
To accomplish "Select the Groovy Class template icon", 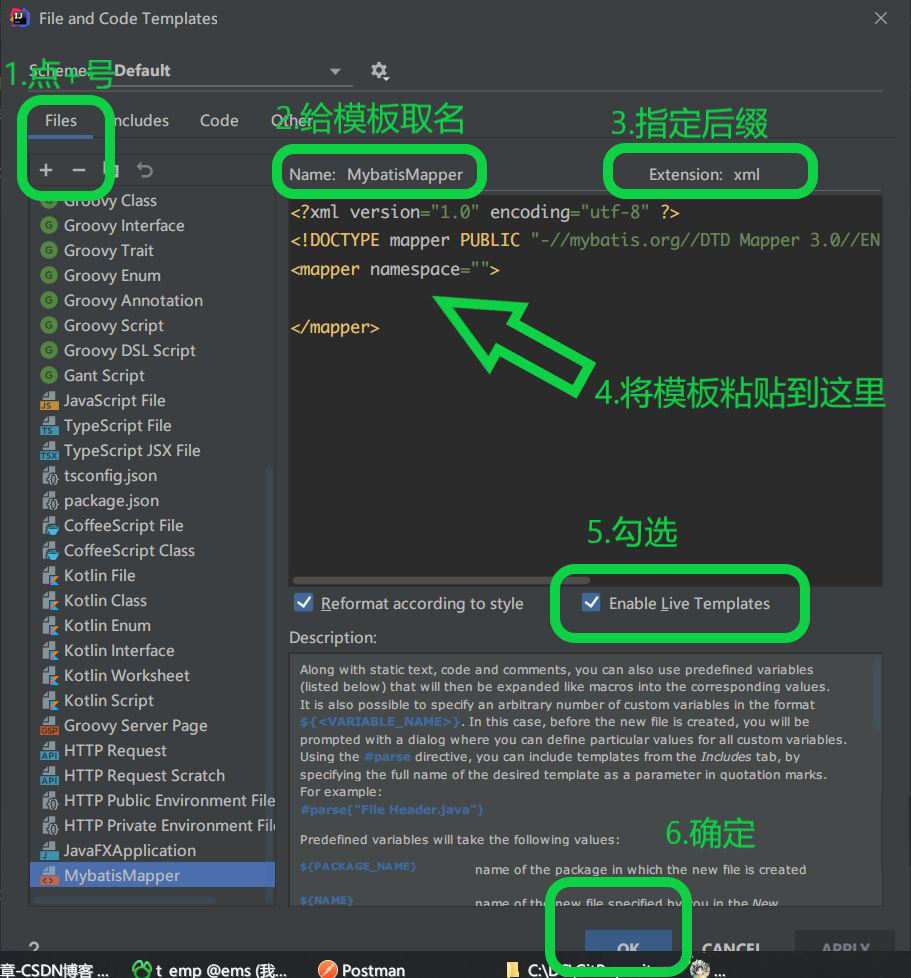I will (49, 201).
